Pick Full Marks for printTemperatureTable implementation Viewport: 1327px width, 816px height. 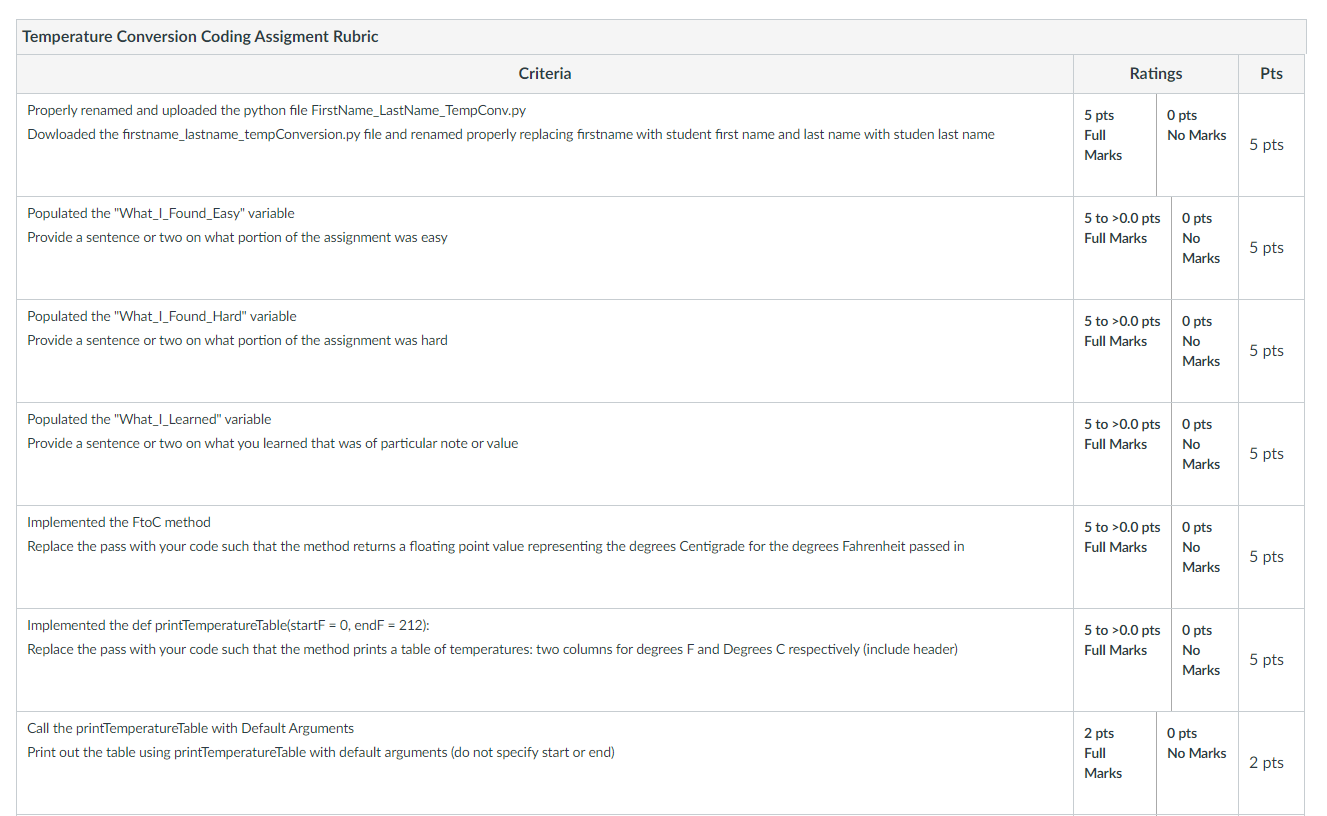tap(1122, 660)
